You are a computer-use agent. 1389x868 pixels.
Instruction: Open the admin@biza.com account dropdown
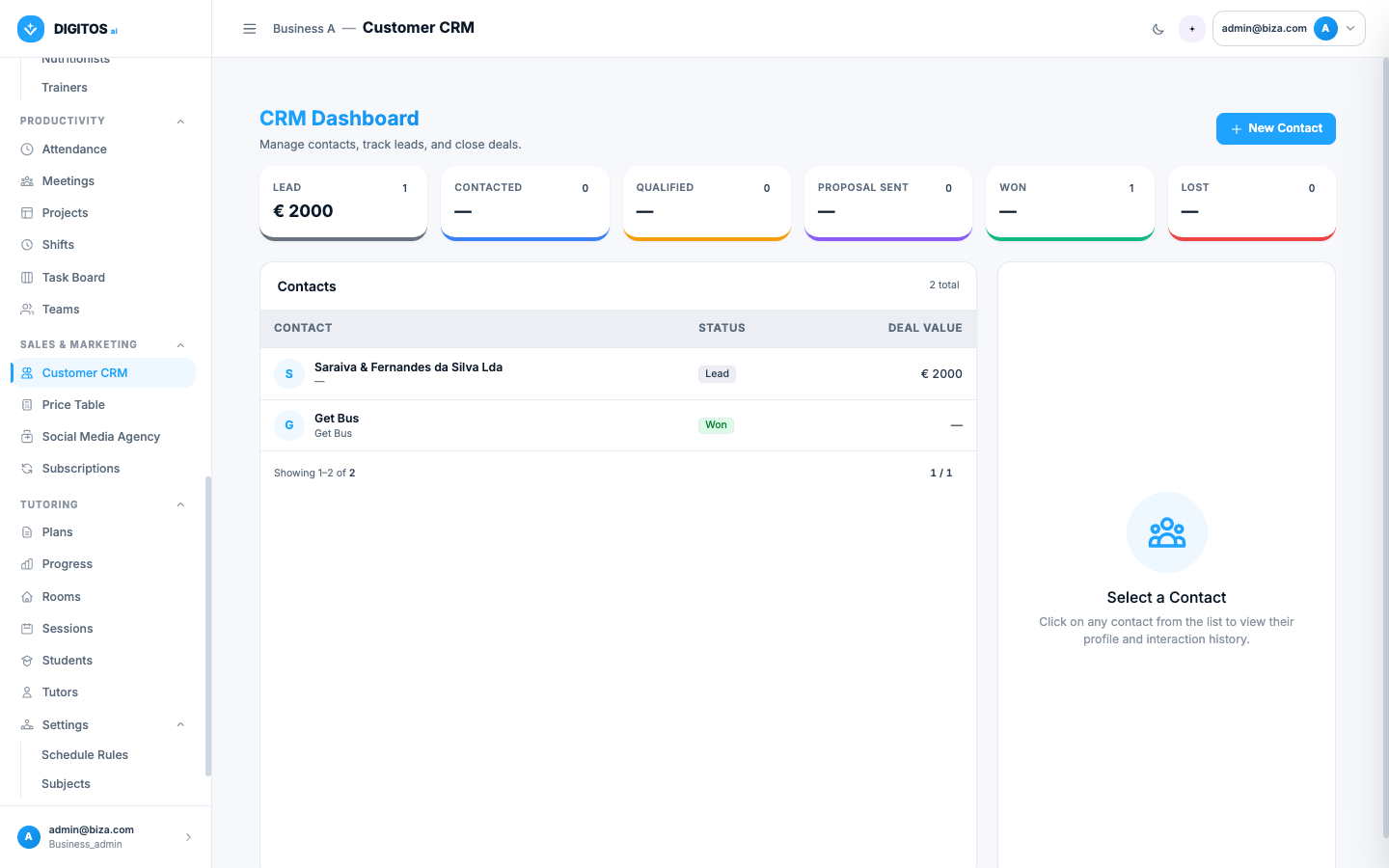click(1289, 29)
